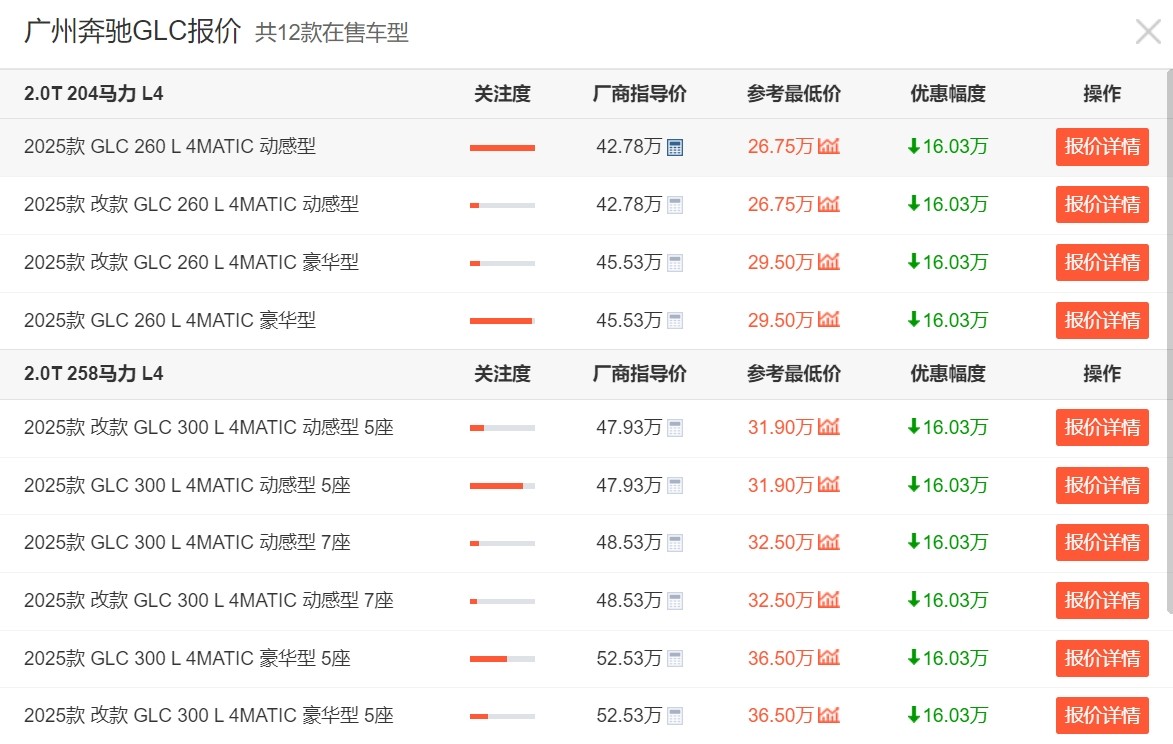Open price chart icon for 改款 GLC 260 L 豪华型
Screen dimensions: 1173x744
click(x=829, y=262)
